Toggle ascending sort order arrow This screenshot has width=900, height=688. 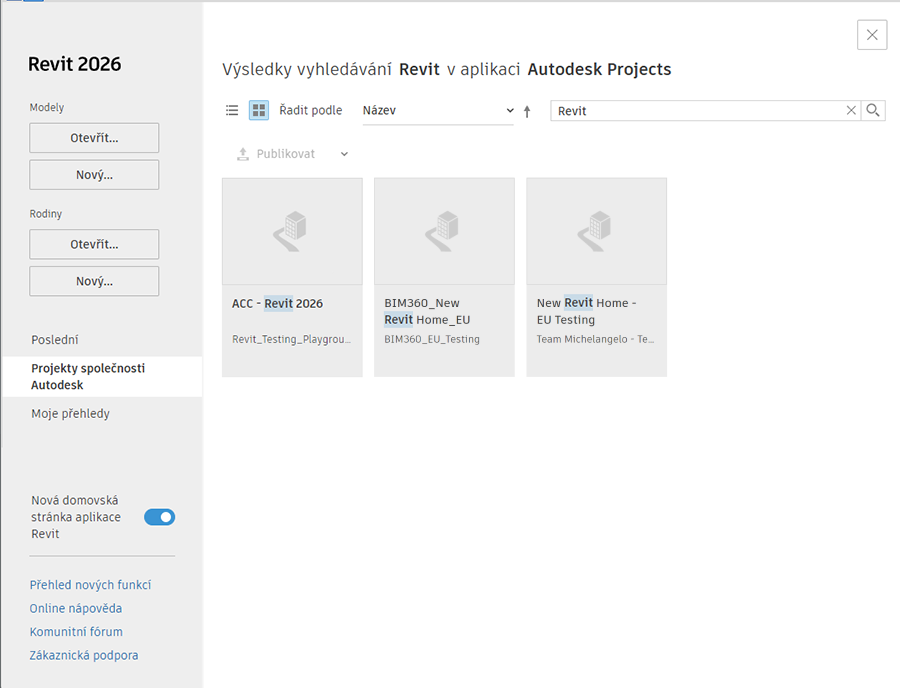527,111
